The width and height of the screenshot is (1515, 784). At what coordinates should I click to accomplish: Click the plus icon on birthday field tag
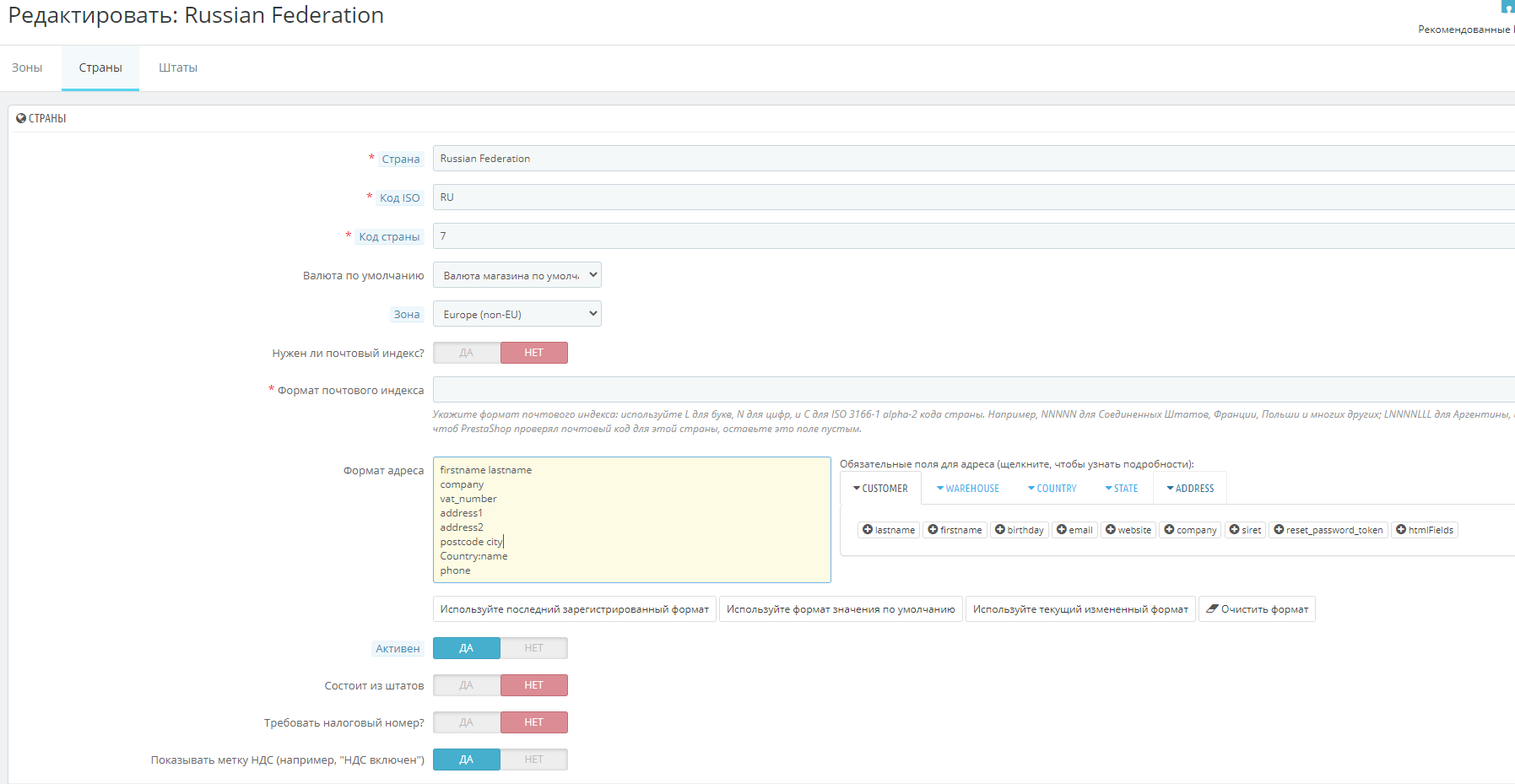point(999,530)
